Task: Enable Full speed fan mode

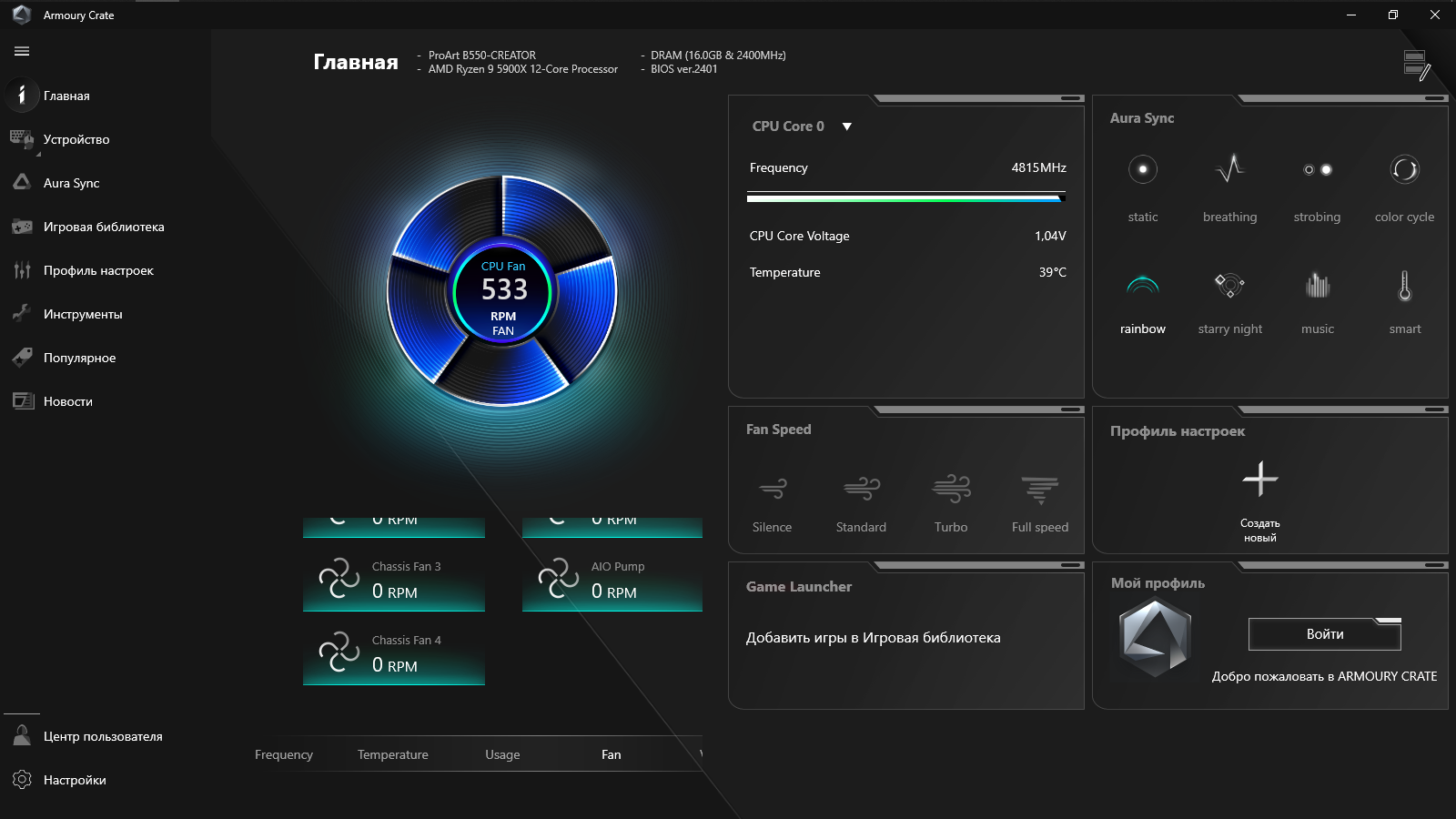Action: [1038, 500]
